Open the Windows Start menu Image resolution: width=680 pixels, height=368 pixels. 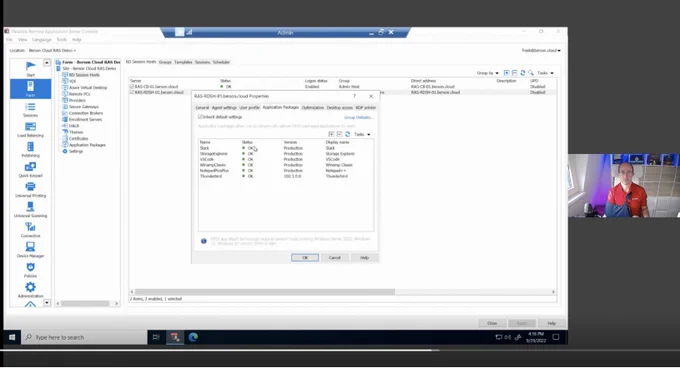[12, 337]
